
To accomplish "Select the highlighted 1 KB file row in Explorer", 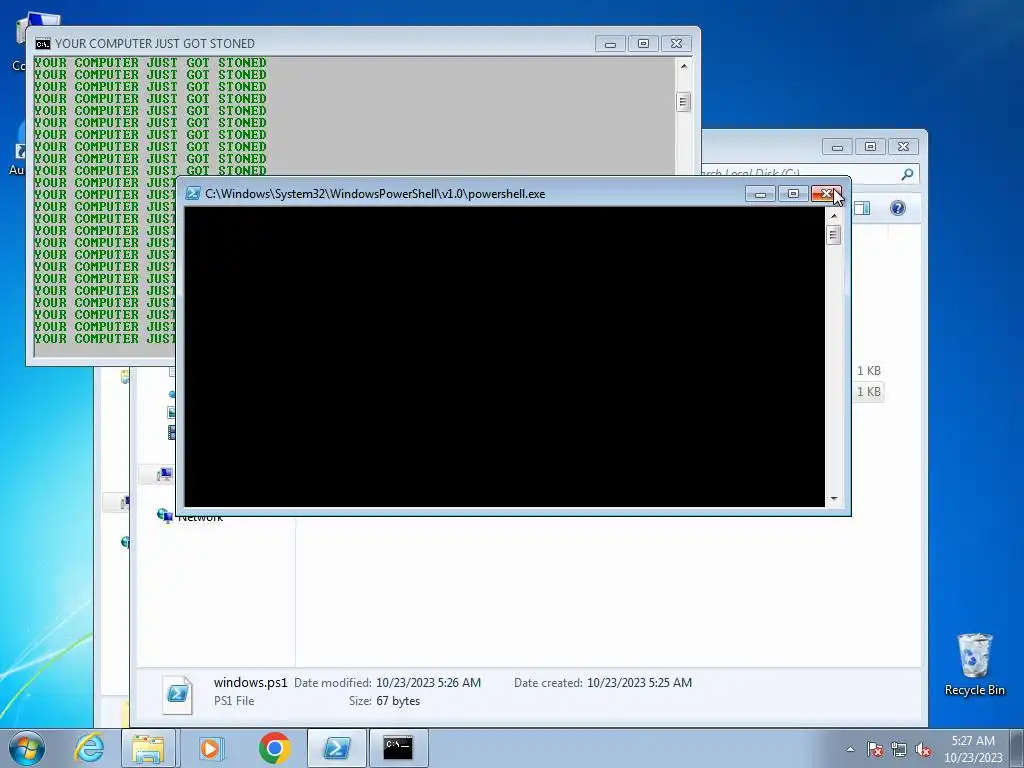I will click(x=869, y=392).
